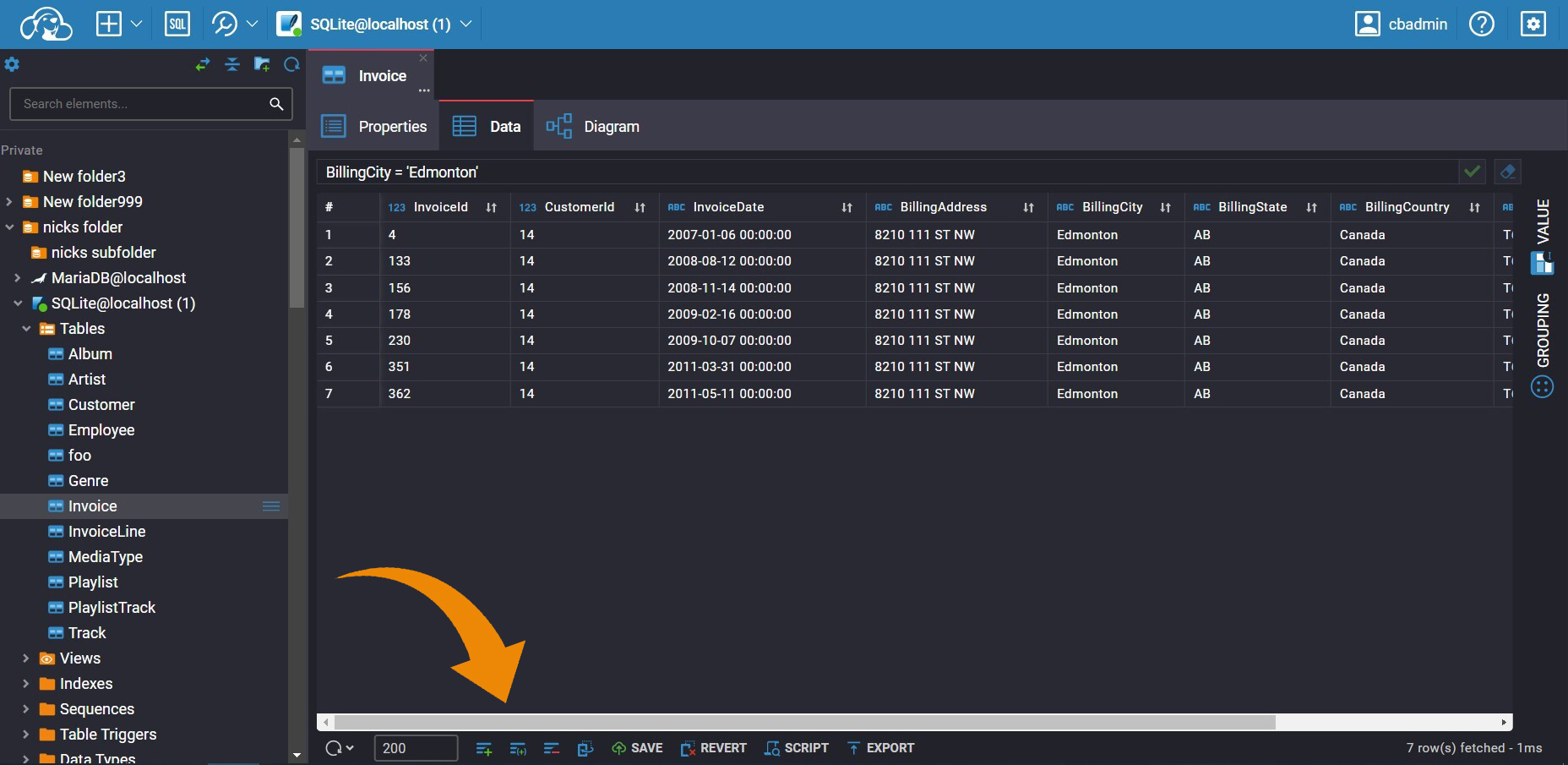Open the SQLite@localhost connection dropdown
This screenshot has width=1568, height=765.
coord(466,25)
